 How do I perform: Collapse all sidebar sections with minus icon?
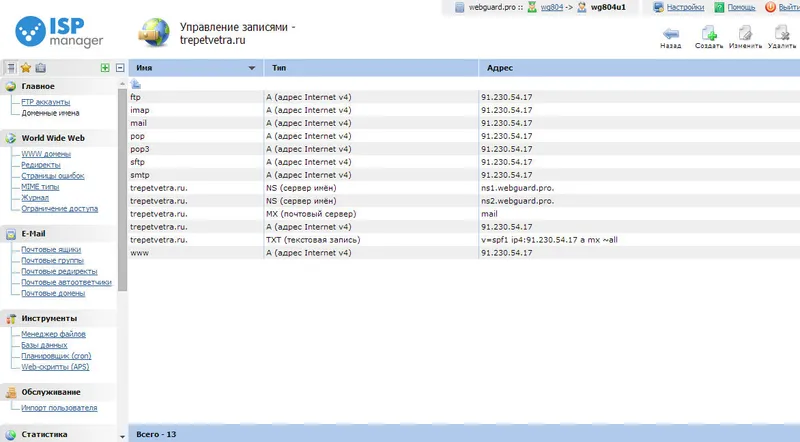tap(120, 67)
